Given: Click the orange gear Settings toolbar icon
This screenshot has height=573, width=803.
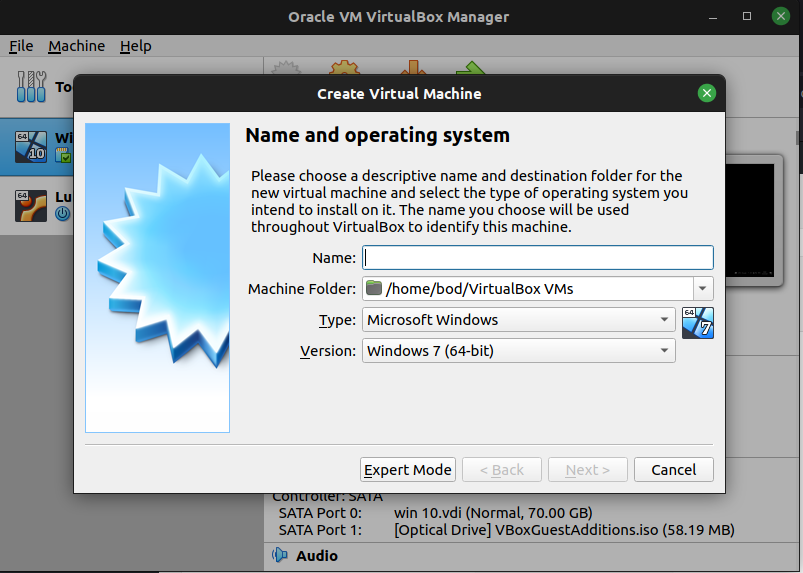Looking at the screenshot, I should pos(344,68).
